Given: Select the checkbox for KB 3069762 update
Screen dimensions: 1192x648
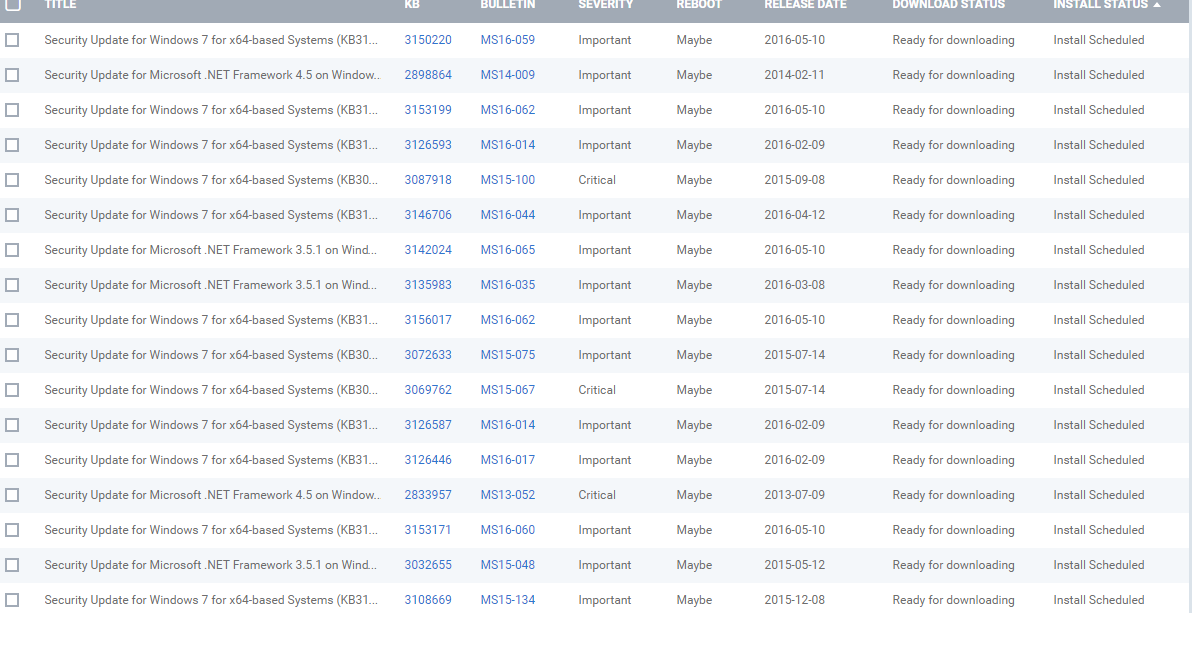Looking at the screenshot, I should coord(12,390).
